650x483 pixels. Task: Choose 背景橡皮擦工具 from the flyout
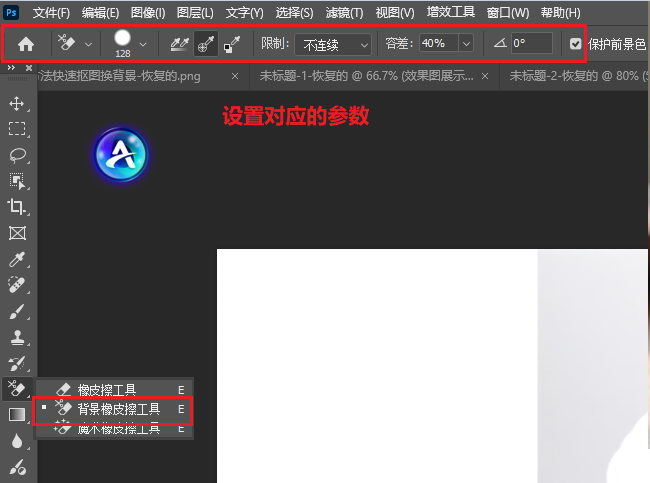point(114,409)
